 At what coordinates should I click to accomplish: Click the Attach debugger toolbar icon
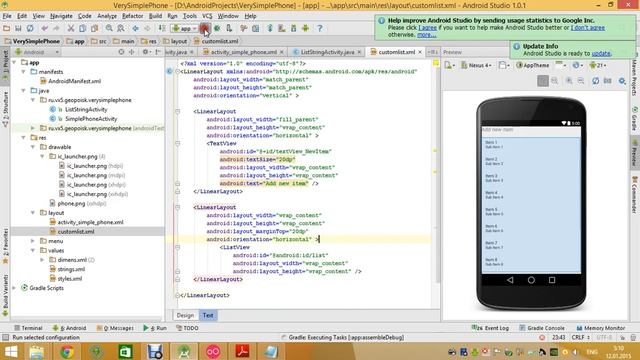pyautogui.click(x=229, y=28)
